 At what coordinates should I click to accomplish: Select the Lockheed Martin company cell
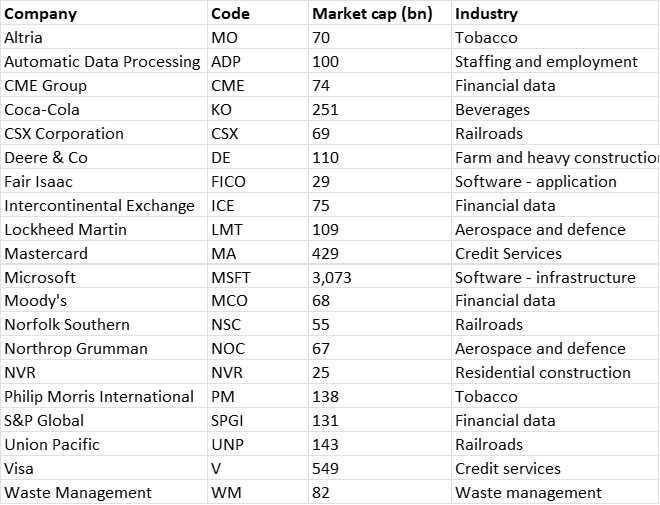tap(64, 229)
